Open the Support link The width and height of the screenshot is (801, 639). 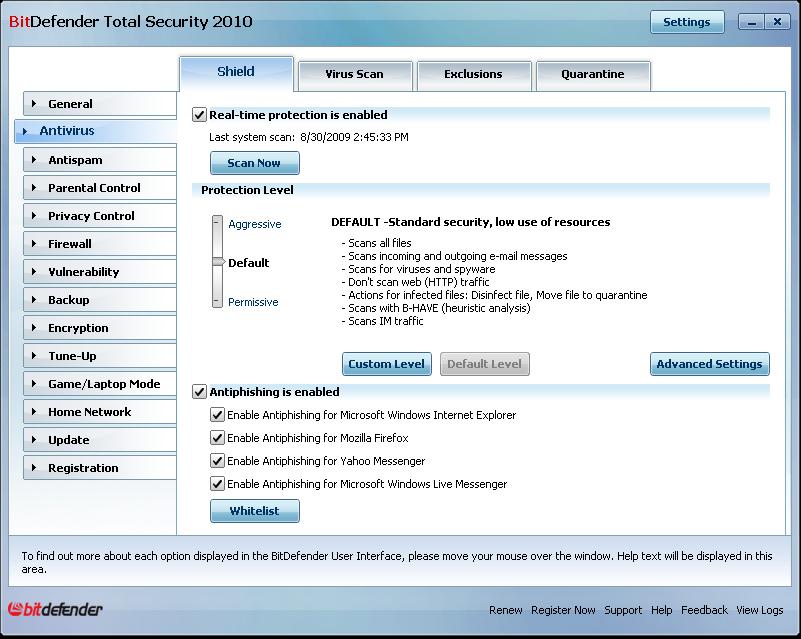(623, 610)
